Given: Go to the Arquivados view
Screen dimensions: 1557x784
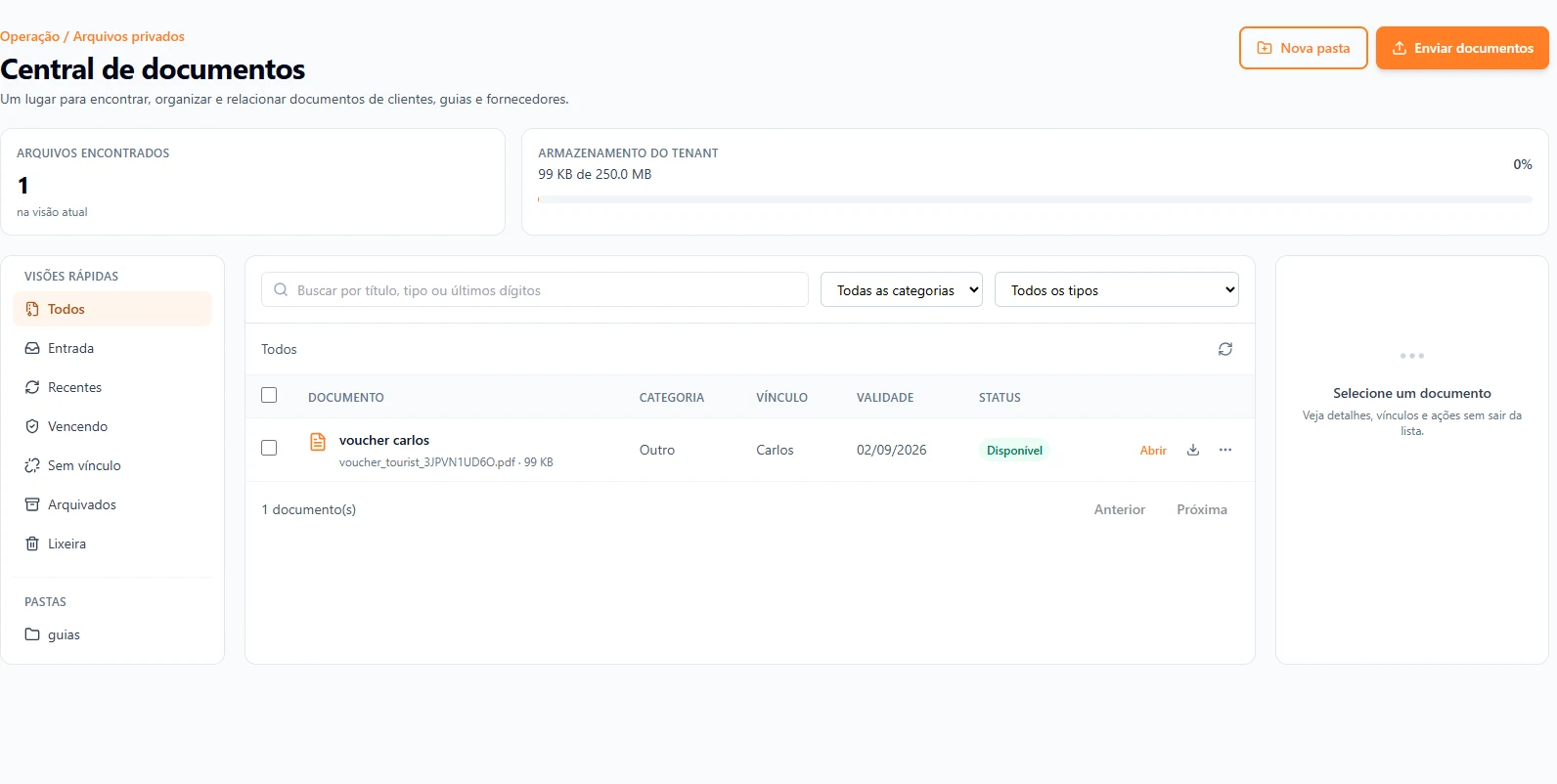Looking at the screenshot, I should click(x=112, y=504).
